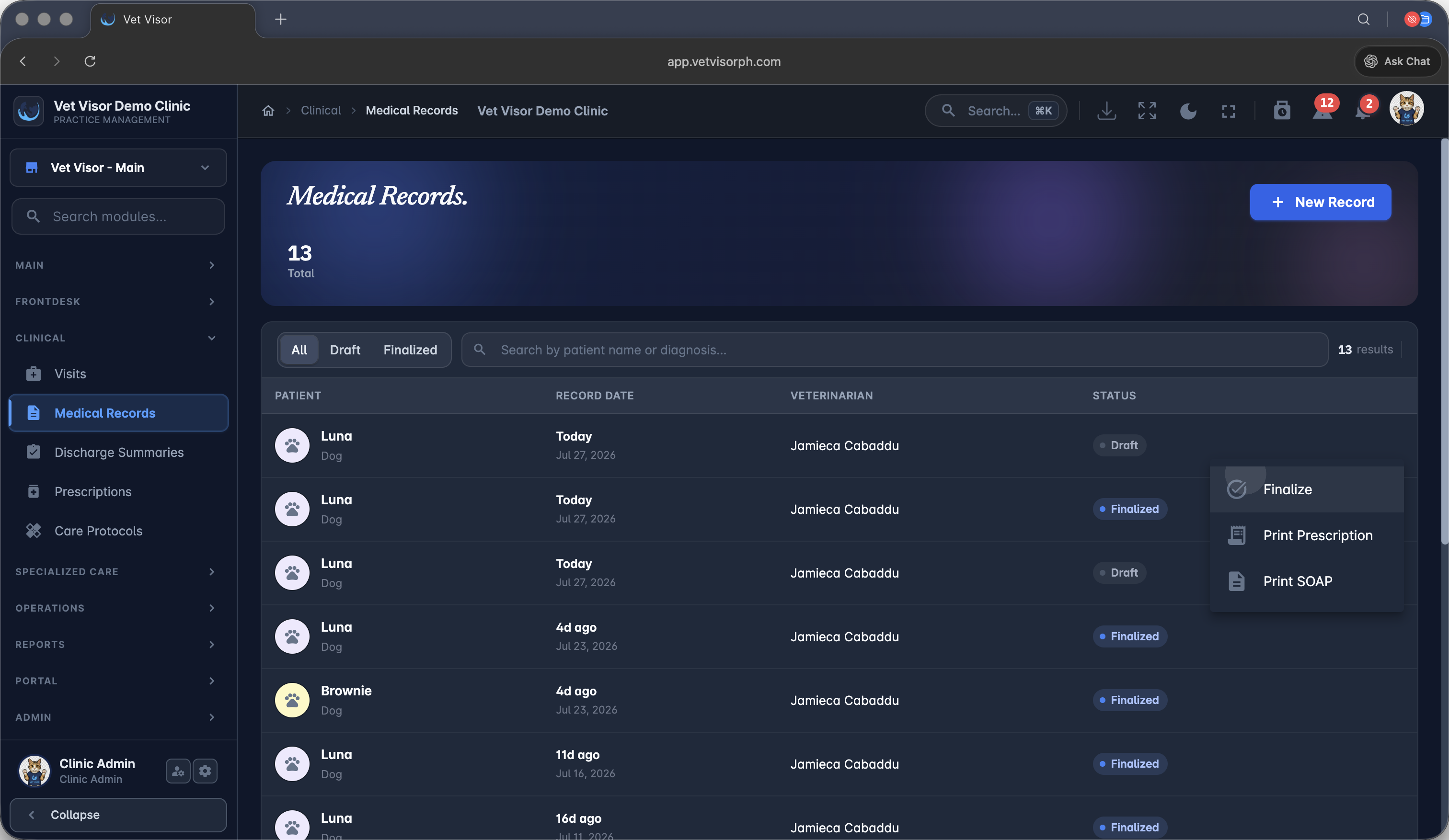Click the Medical Records breadcrumb
This screenshot has width=1449, height=840.
pos(412,110)
